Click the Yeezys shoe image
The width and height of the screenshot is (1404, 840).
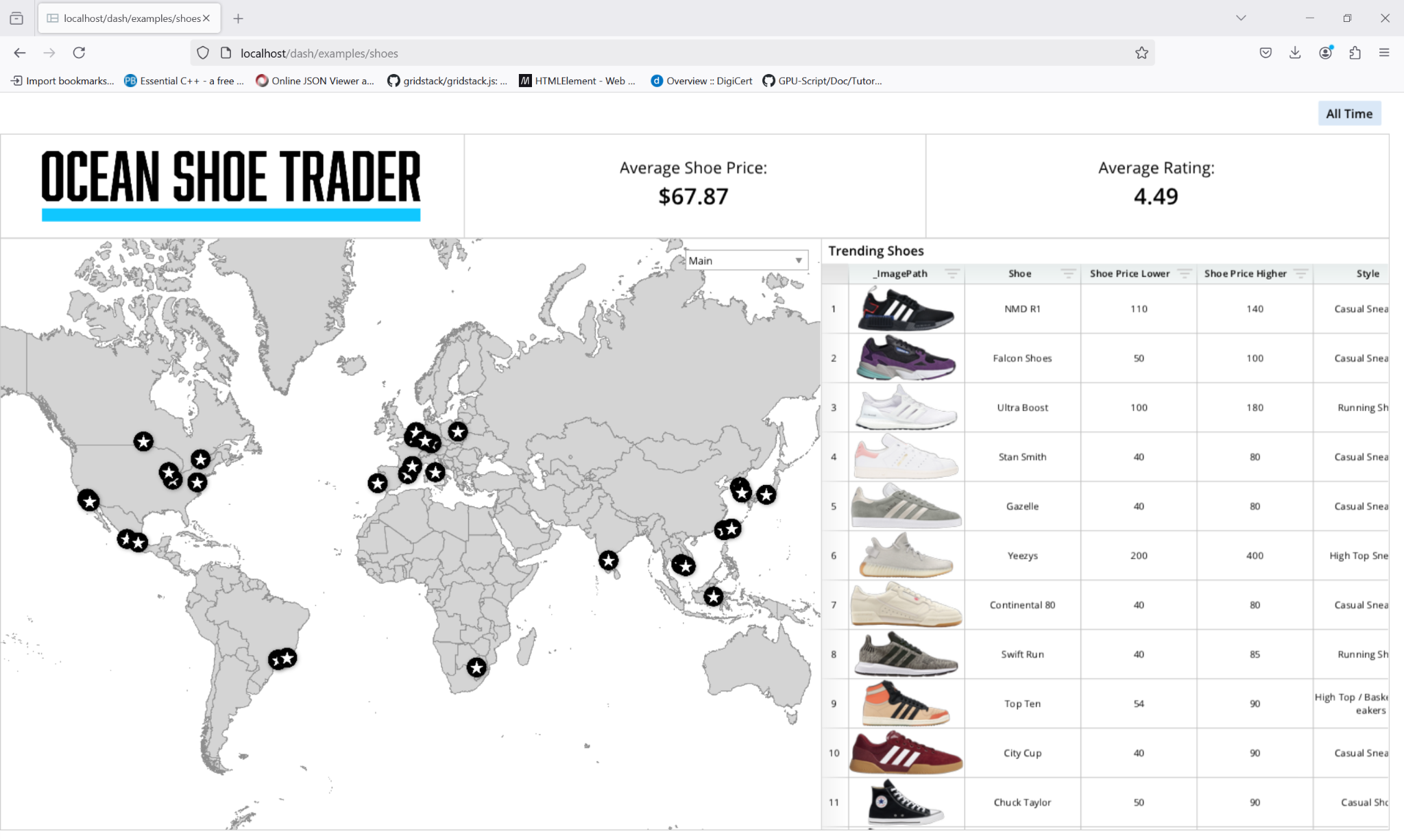(906, 556)
